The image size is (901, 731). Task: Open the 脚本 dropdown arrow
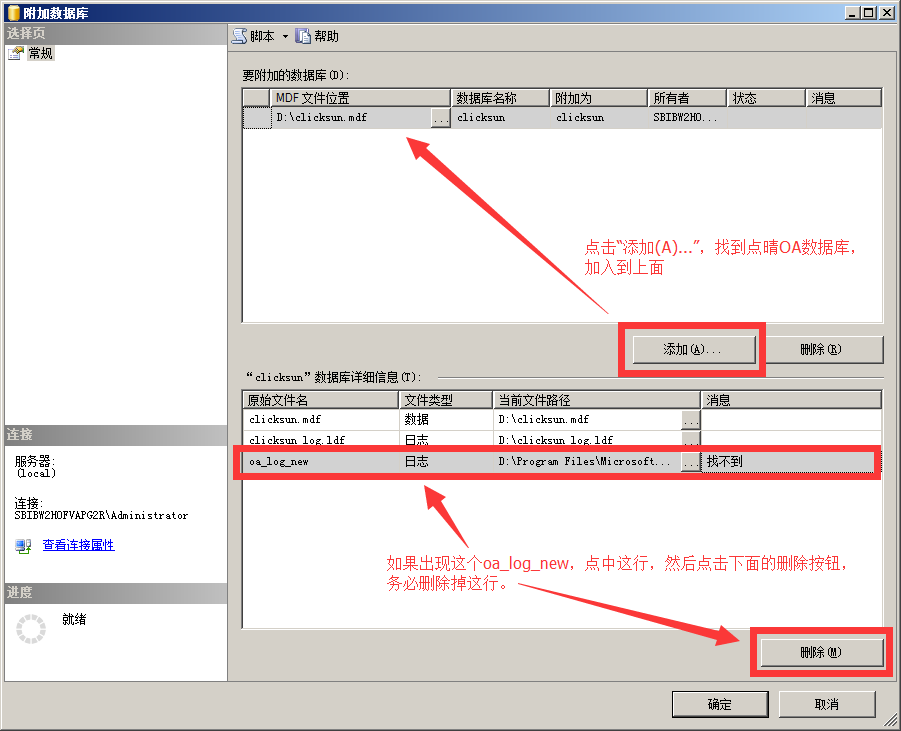point(285,37)
